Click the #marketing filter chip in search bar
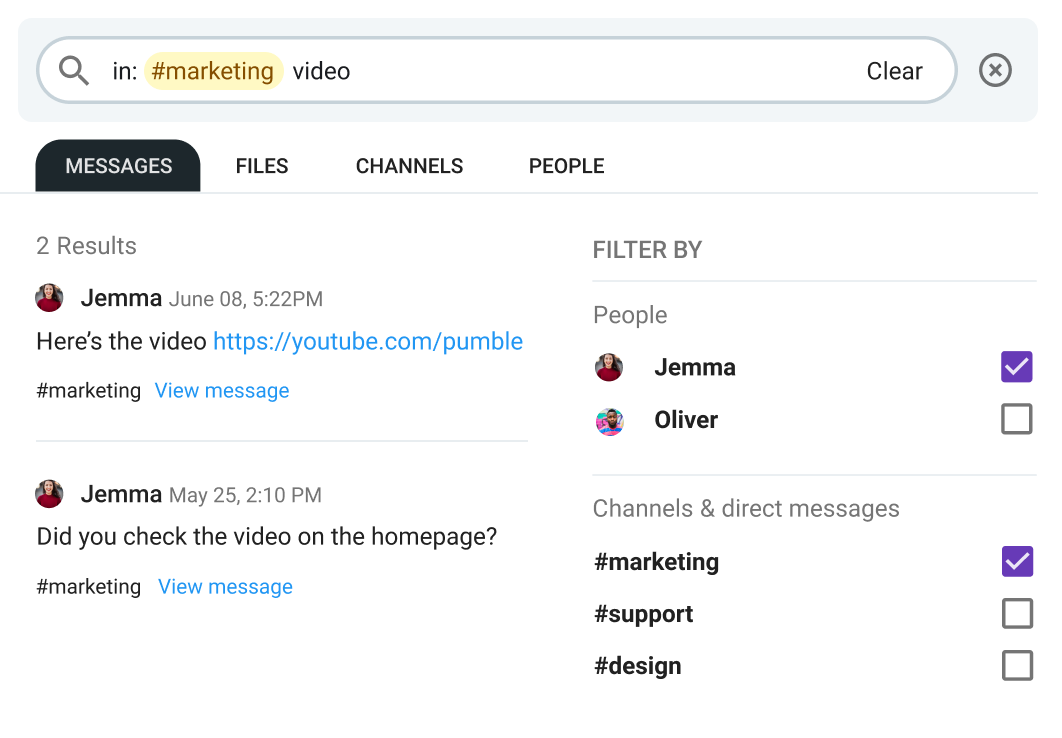This screenshot has width=1062, height=738. [x=213, y=71]
